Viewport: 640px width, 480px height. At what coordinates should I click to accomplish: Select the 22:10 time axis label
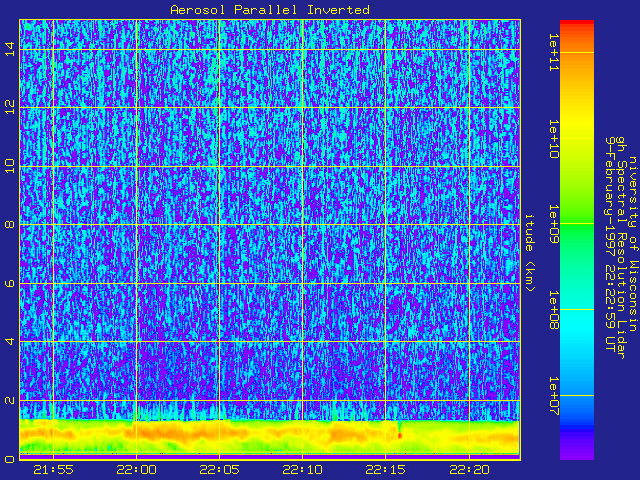tap(302, 470)
